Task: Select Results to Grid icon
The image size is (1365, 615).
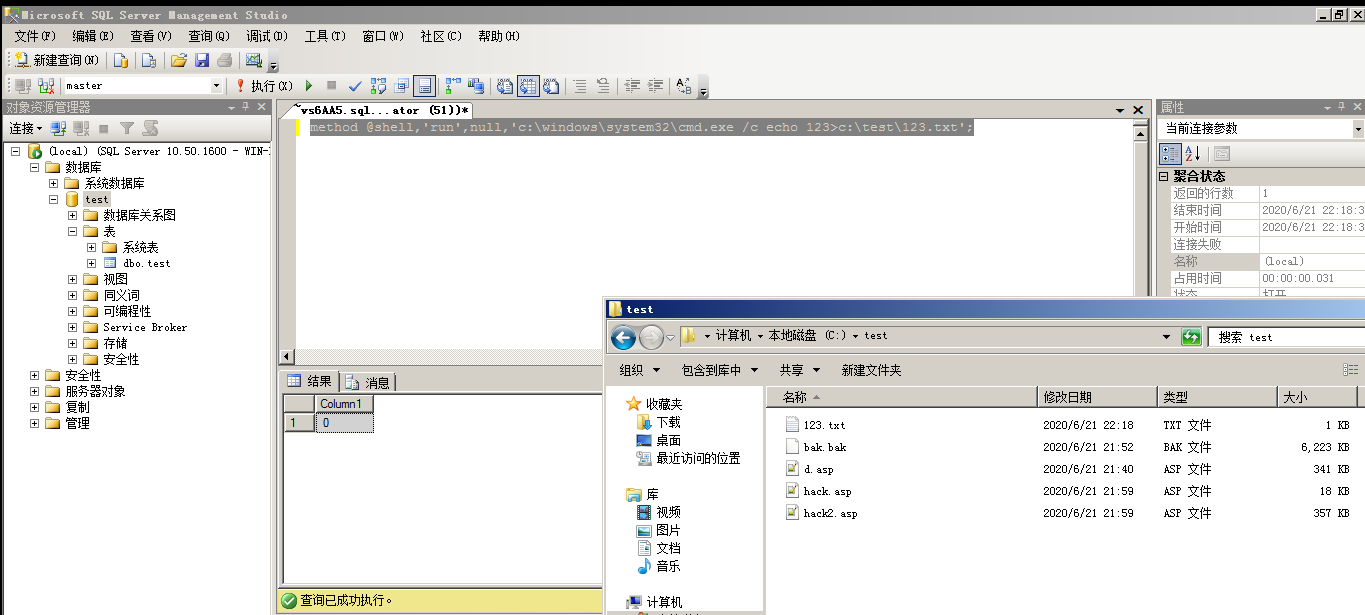Action: pos(528,86)
